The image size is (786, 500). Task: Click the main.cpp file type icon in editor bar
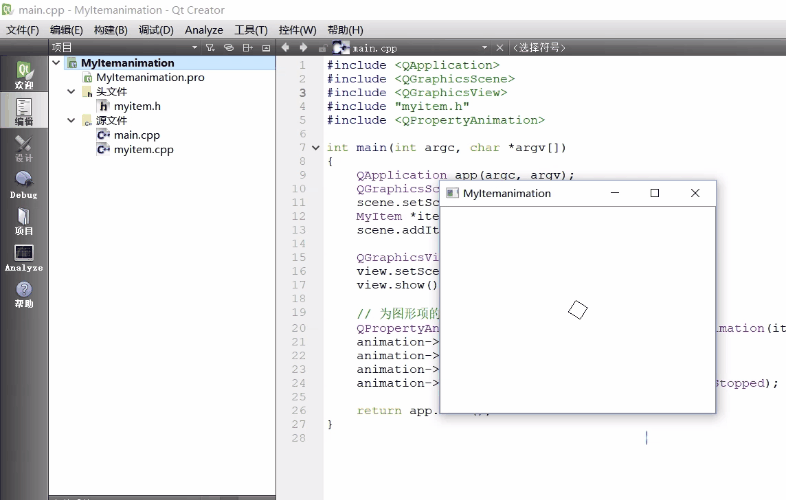point(340,48)
